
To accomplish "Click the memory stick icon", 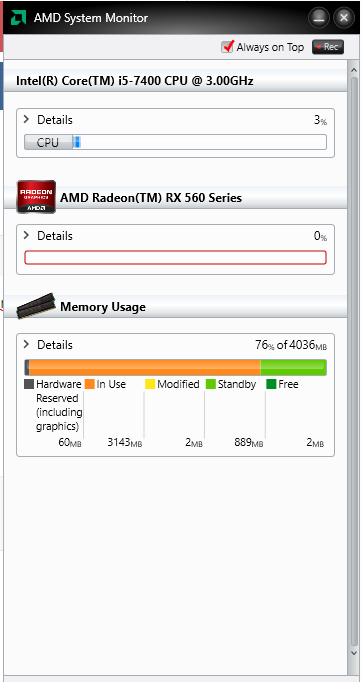I will 36,306.
